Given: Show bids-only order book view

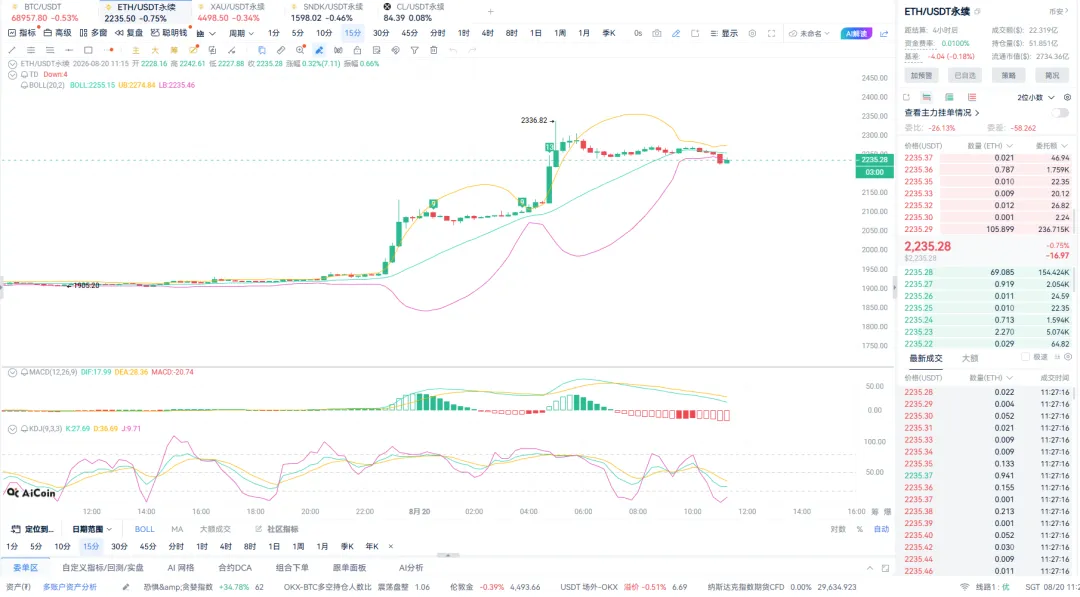Looking at the screenshot, I should click(x=949, y=98).
